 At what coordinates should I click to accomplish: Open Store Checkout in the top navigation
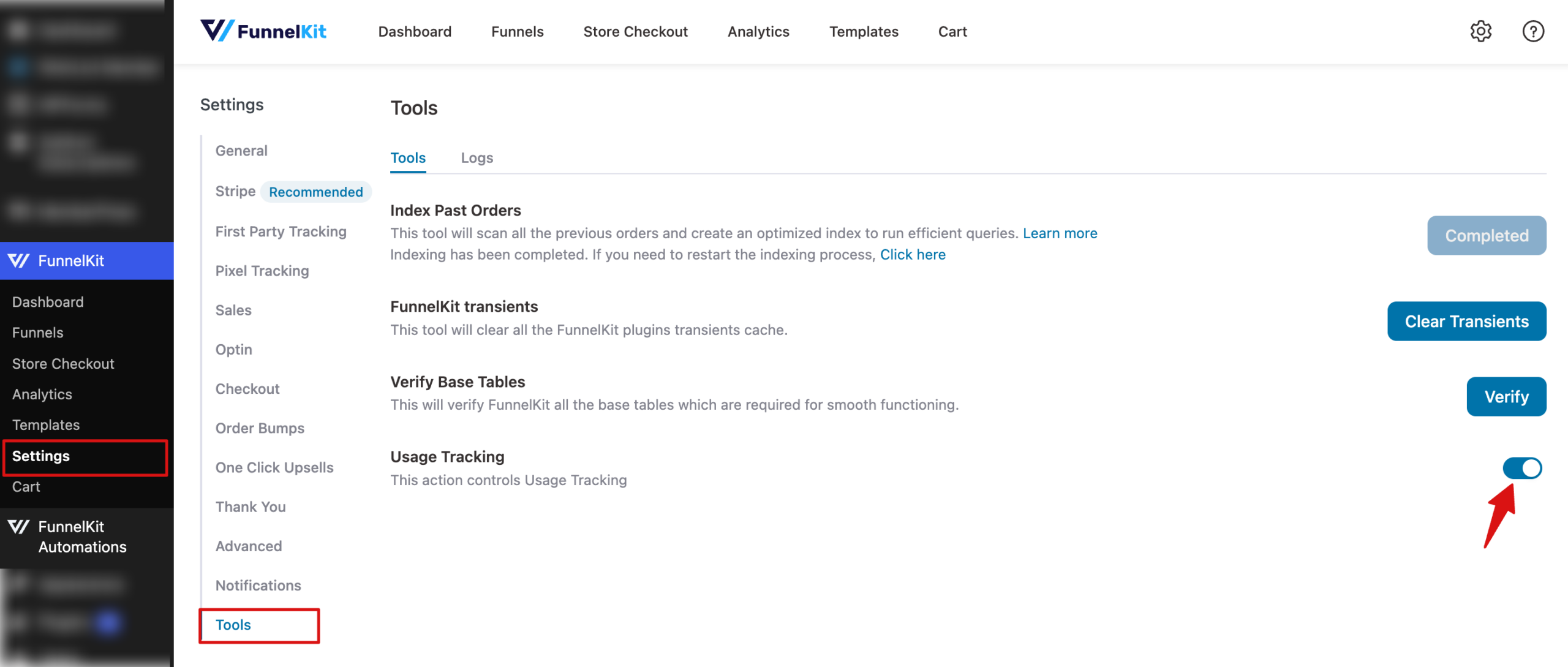[x=635, y=31]
